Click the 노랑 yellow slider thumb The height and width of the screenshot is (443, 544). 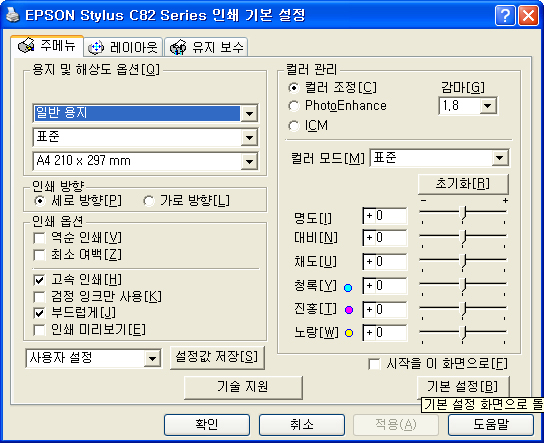click(463, 333)
